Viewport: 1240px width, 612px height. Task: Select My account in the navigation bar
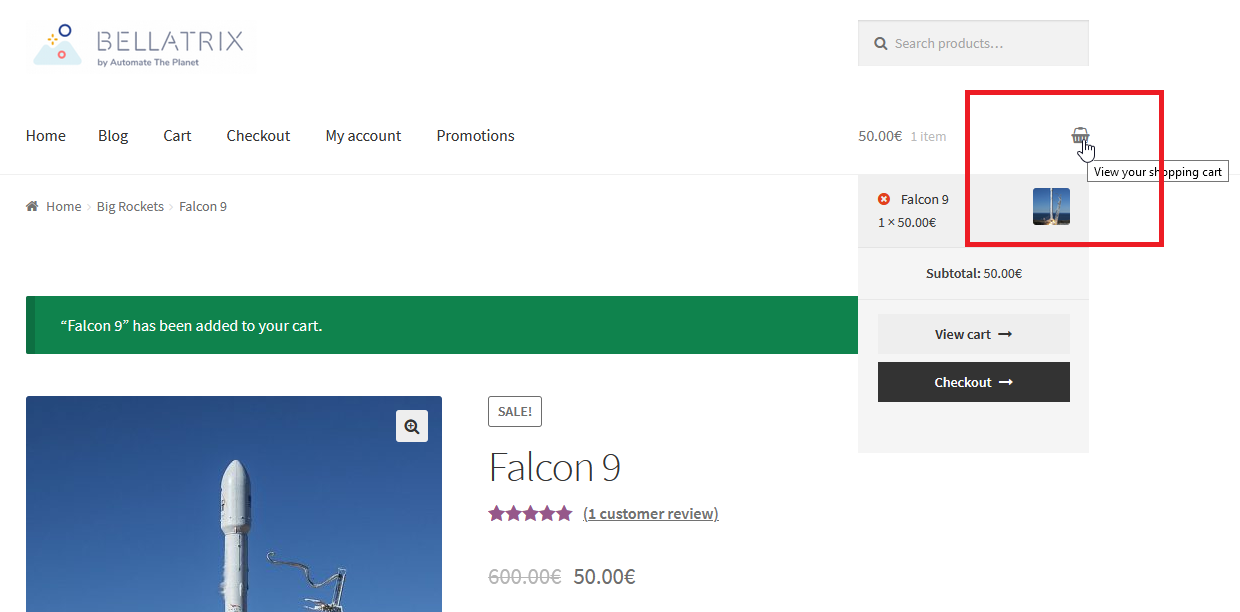363,135
